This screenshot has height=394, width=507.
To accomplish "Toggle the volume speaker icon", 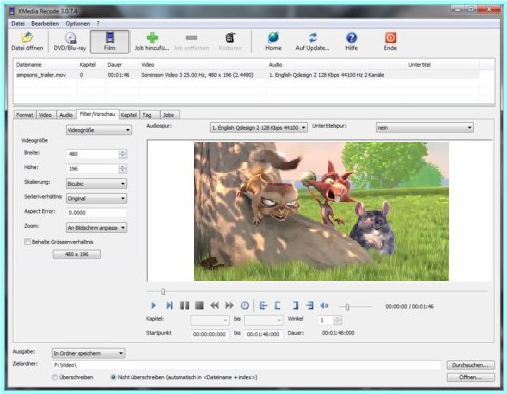I will pos(324,305).
